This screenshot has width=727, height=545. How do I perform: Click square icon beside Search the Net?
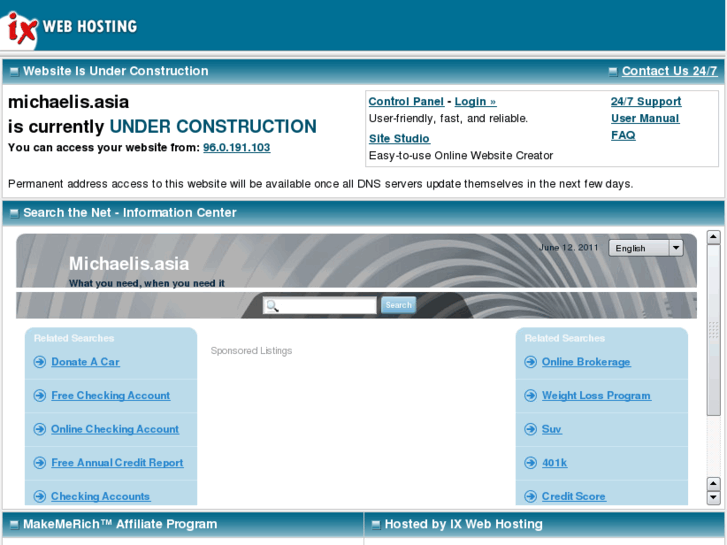pyautogui.click(x=14, y=213)
